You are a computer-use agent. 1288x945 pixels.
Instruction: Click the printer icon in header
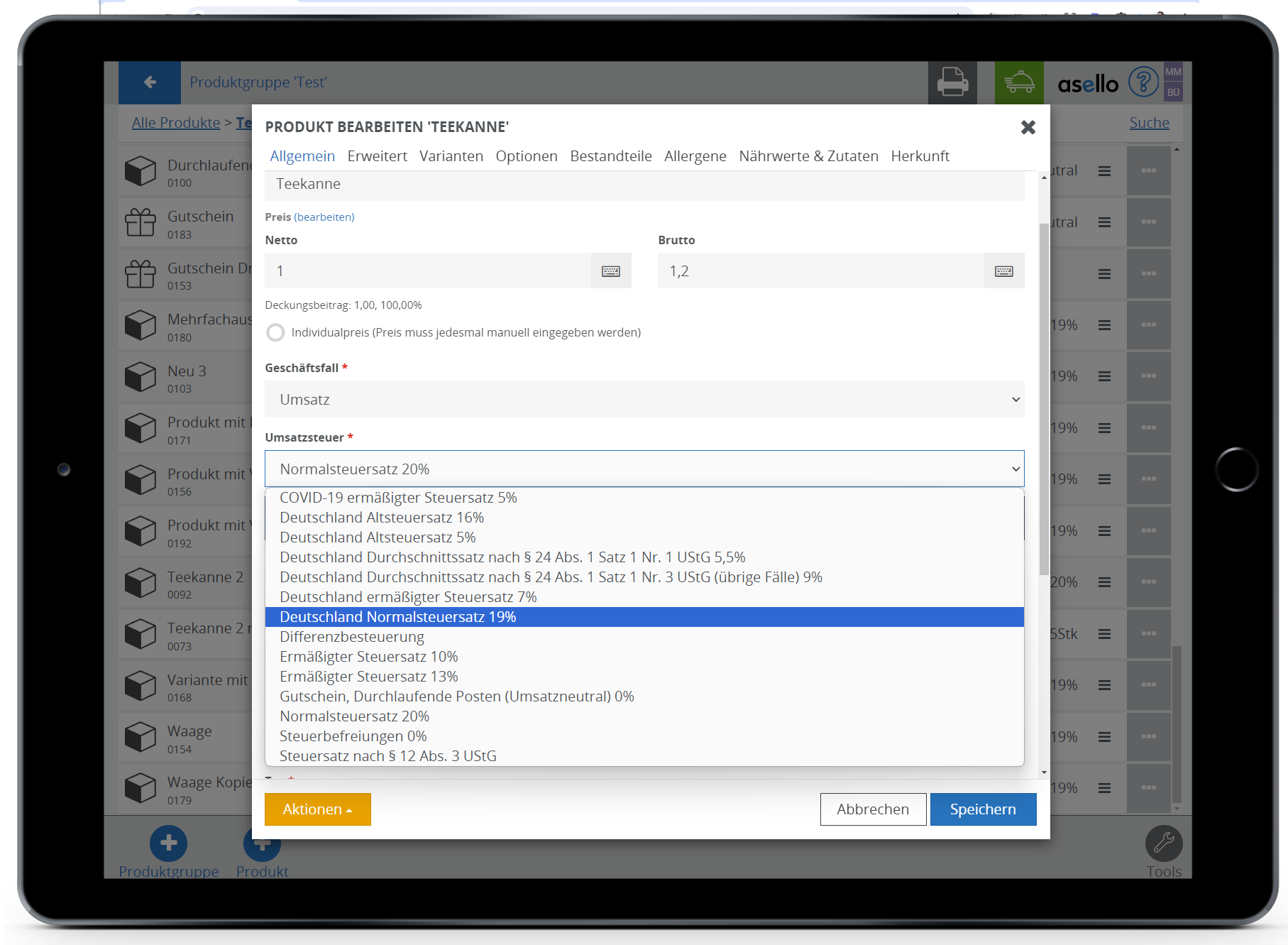[x=952, y=82]
